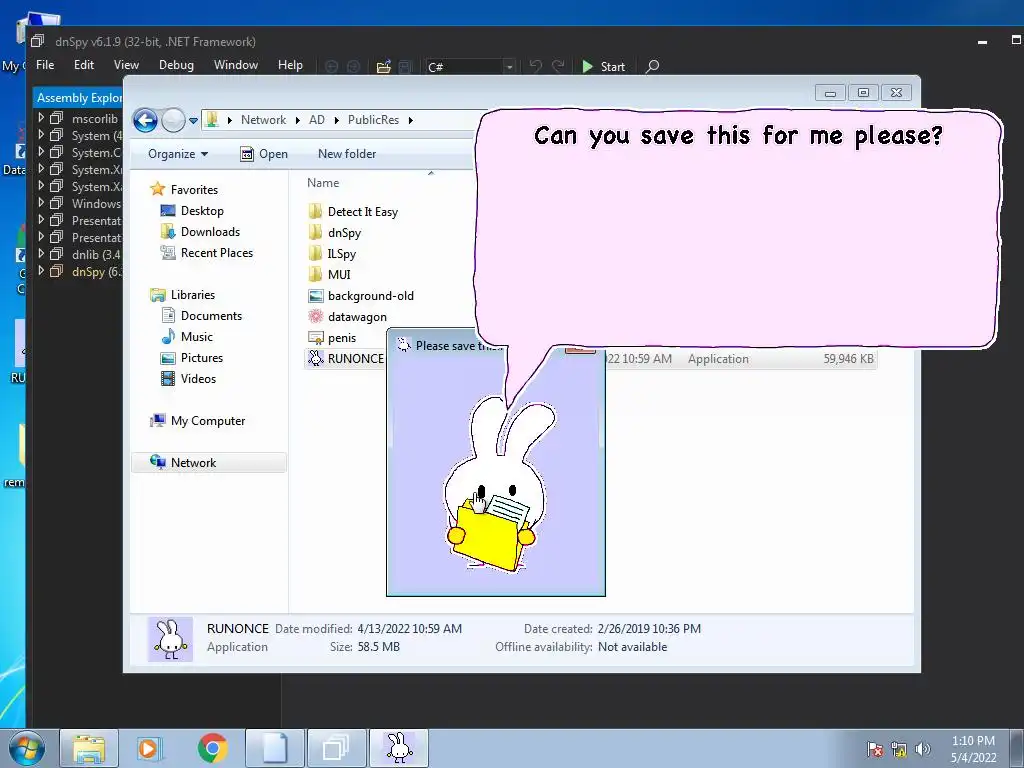Viewport: 1024px width, 768px height.
Task: Click the dnSpy navigate forward toolbar icon
Action: (x=353, y=67)
